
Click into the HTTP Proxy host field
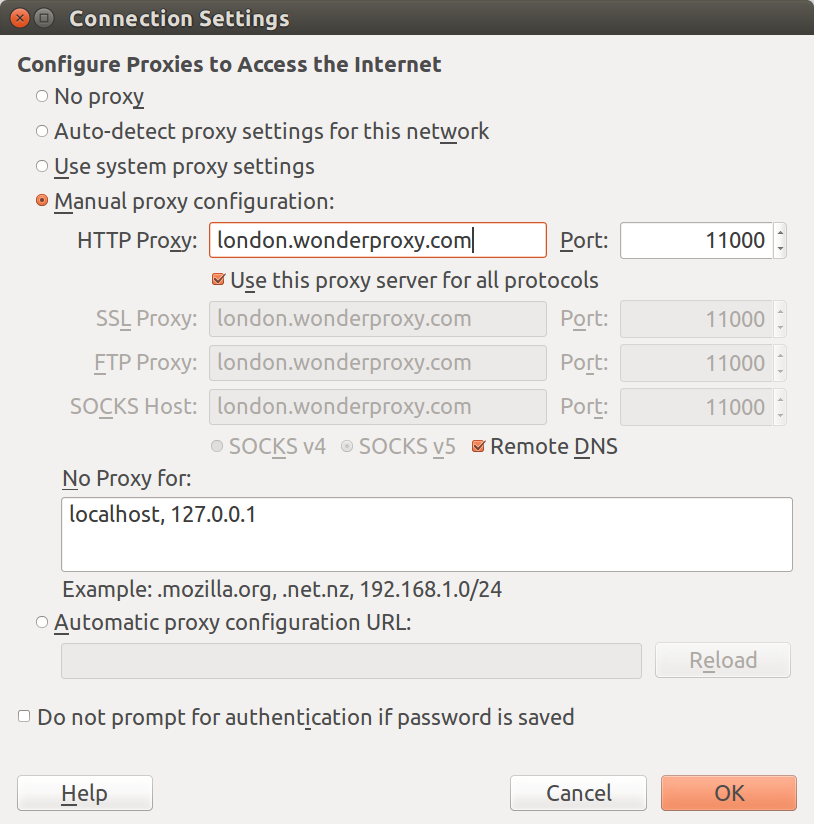pyautogui.click(x=378, y=240)
